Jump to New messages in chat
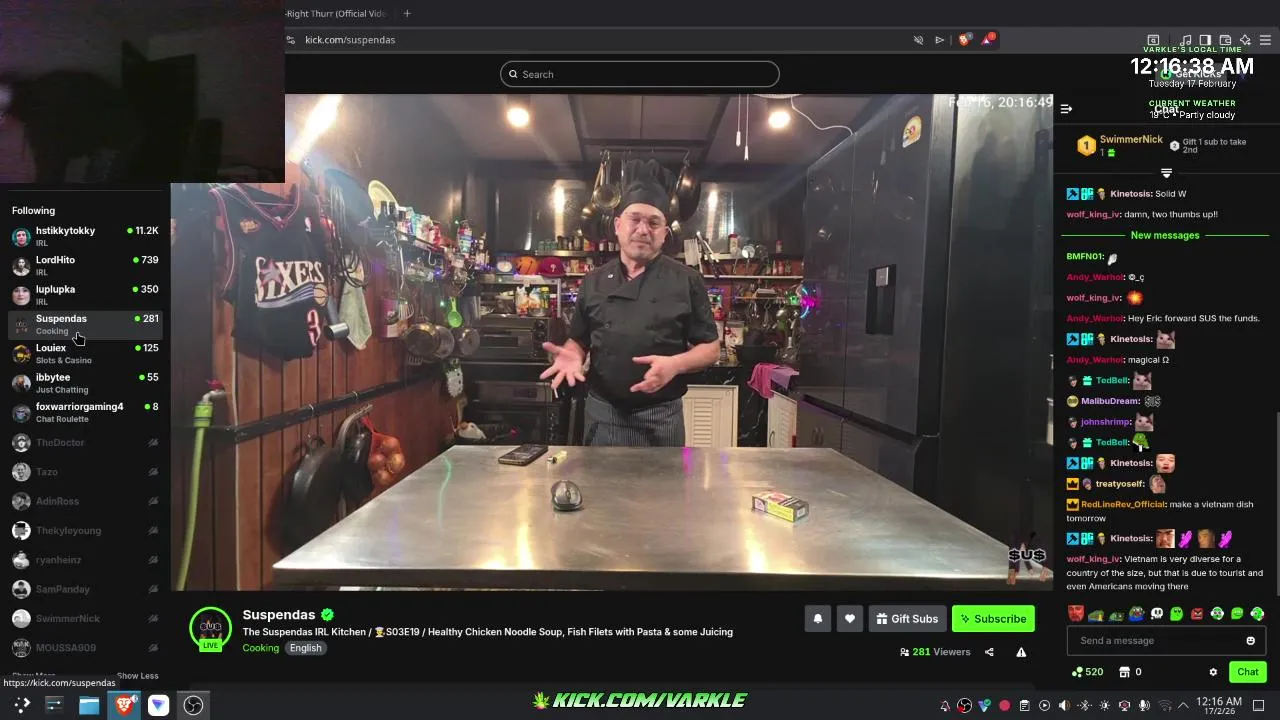 tap(1165, 236)
